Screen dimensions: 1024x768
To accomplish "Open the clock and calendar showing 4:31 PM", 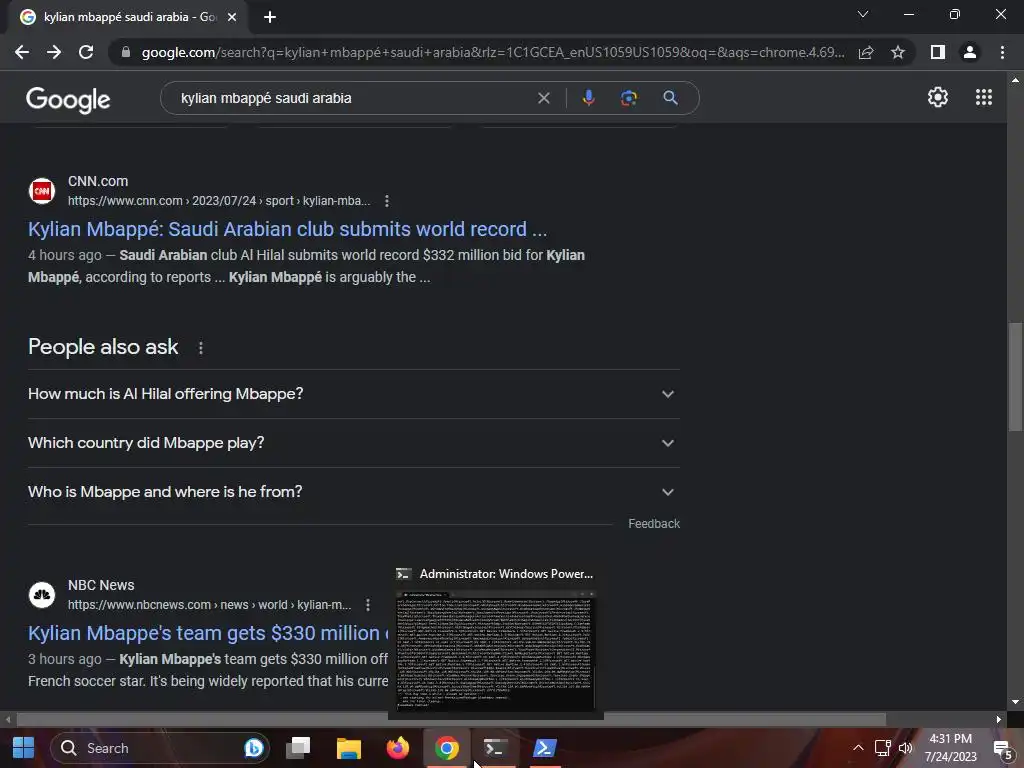I will (x=951, y=748).
